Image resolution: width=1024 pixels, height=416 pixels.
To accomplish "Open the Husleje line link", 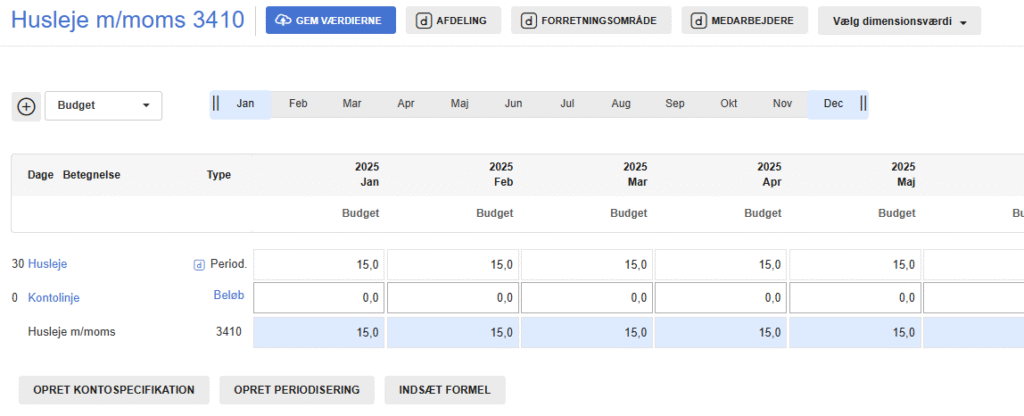I will pos(48,264).
